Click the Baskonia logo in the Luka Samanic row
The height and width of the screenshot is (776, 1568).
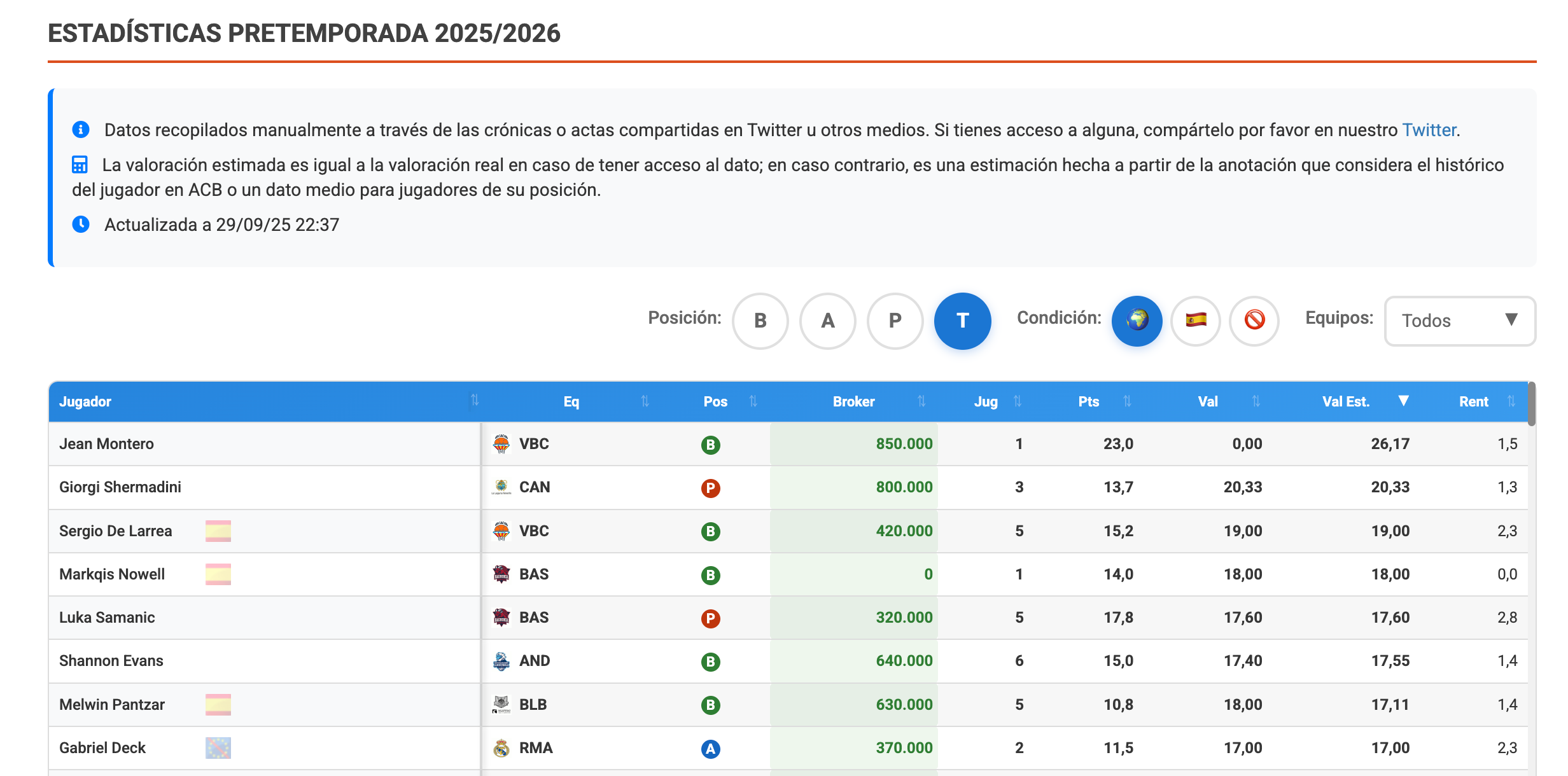coord(501,618)
